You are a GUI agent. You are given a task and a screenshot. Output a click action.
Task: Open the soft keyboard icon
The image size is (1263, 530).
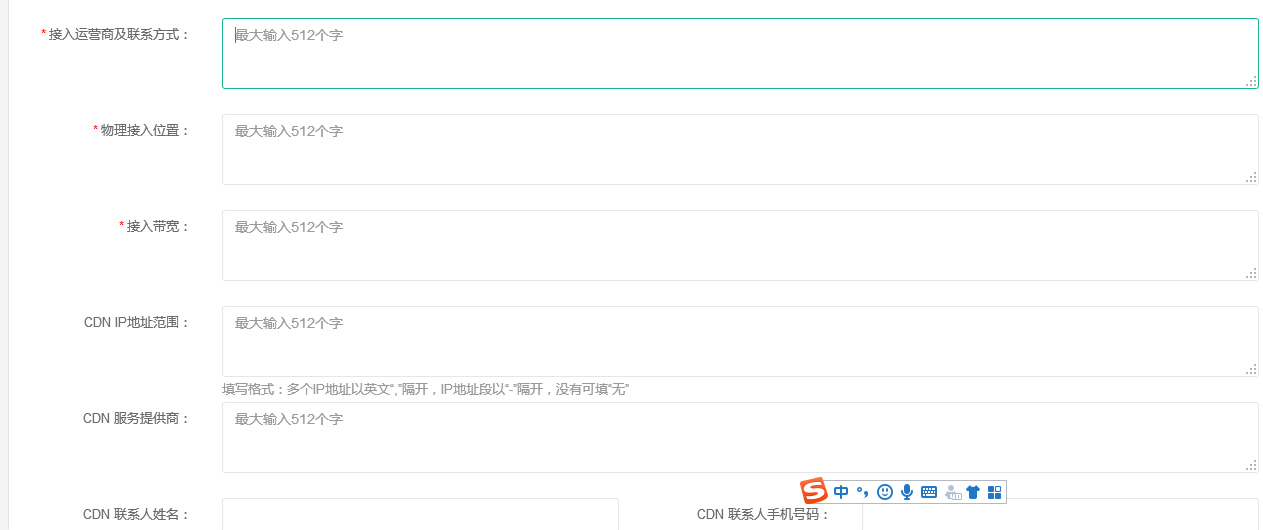(x=929, y=492)
